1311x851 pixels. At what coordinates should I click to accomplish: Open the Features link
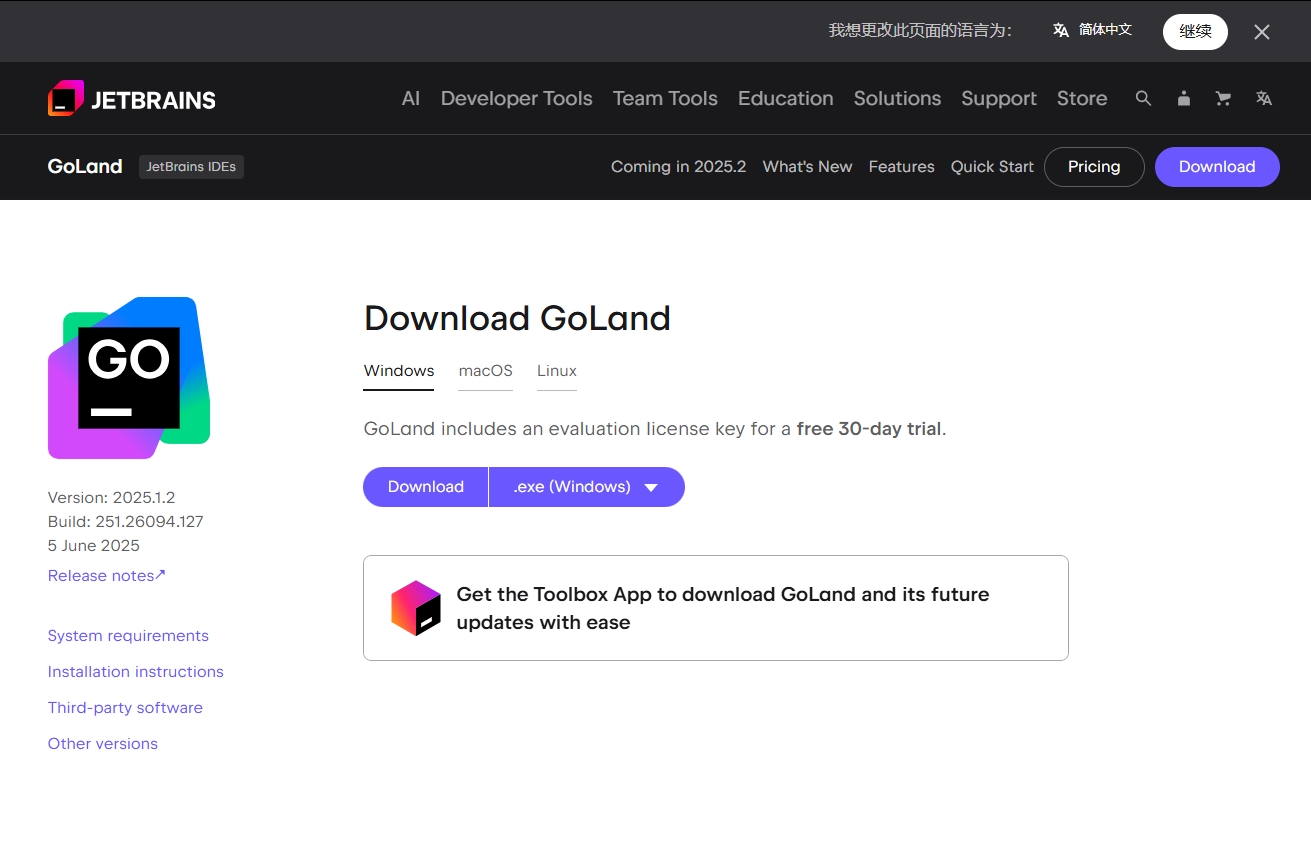[902, 167]
